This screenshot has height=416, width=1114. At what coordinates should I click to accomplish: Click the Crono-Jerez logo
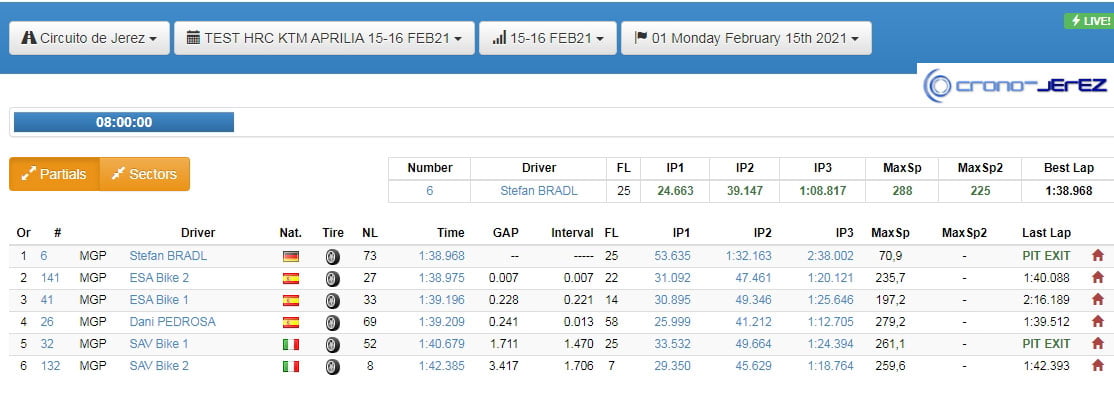[1014, 85]
